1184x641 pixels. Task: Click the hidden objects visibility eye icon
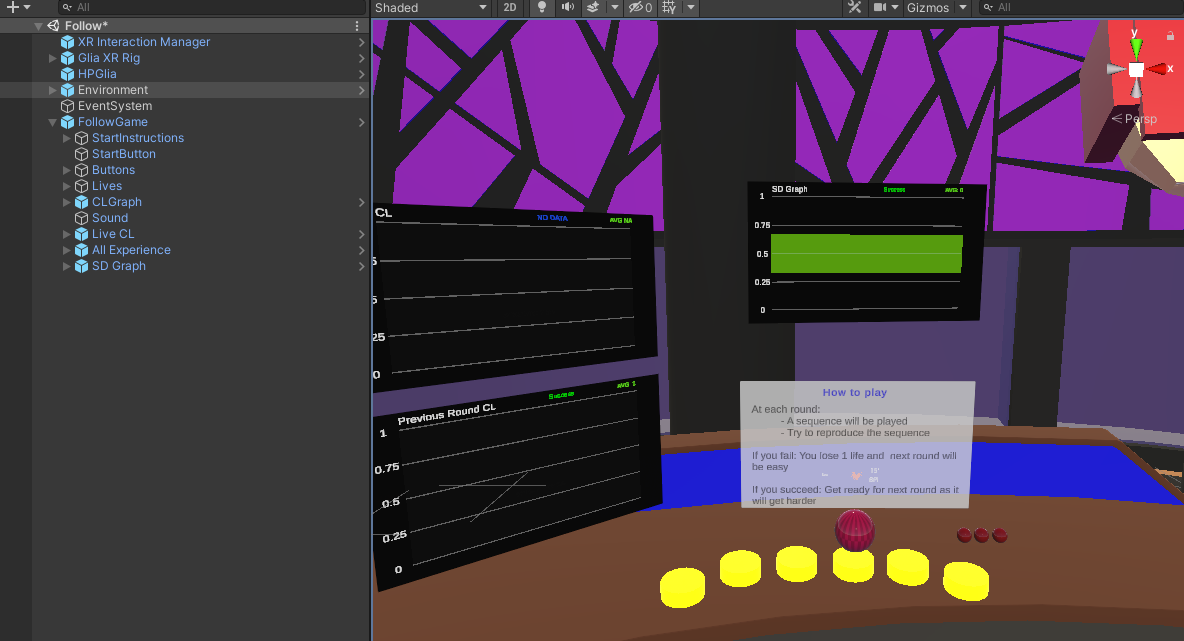tap(638, 8)
